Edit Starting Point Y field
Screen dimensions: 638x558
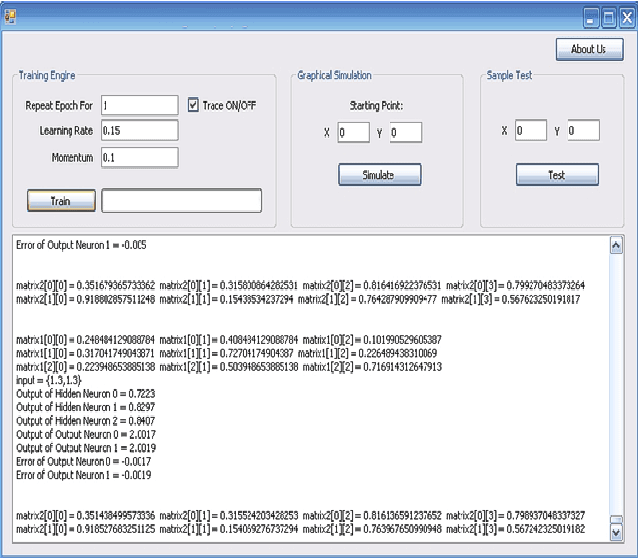(x=406, y=132)
